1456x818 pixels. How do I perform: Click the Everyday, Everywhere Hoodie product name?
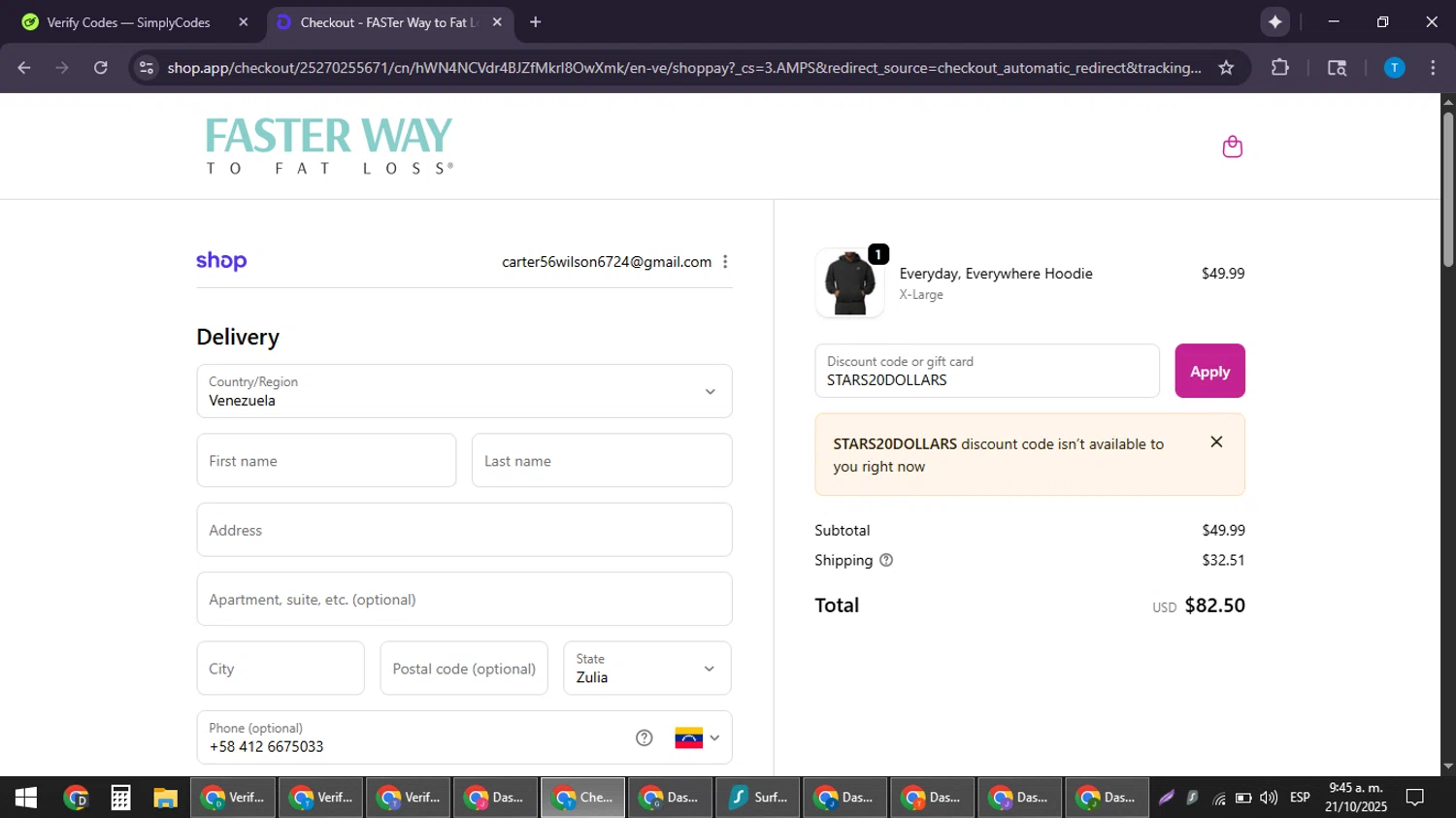(x=996, y=274)
